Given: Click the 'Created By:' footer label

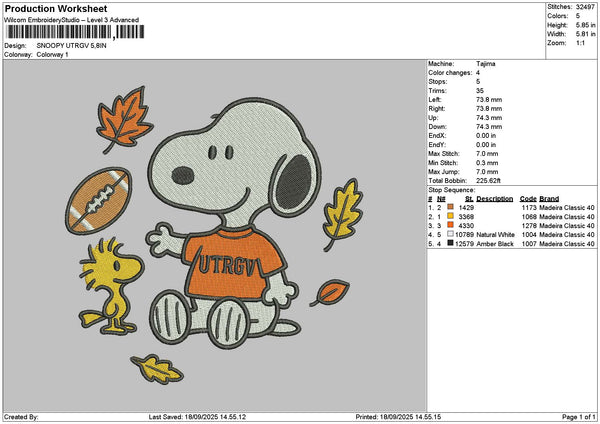Looking at the screenshot, I should tap(21, 417).
